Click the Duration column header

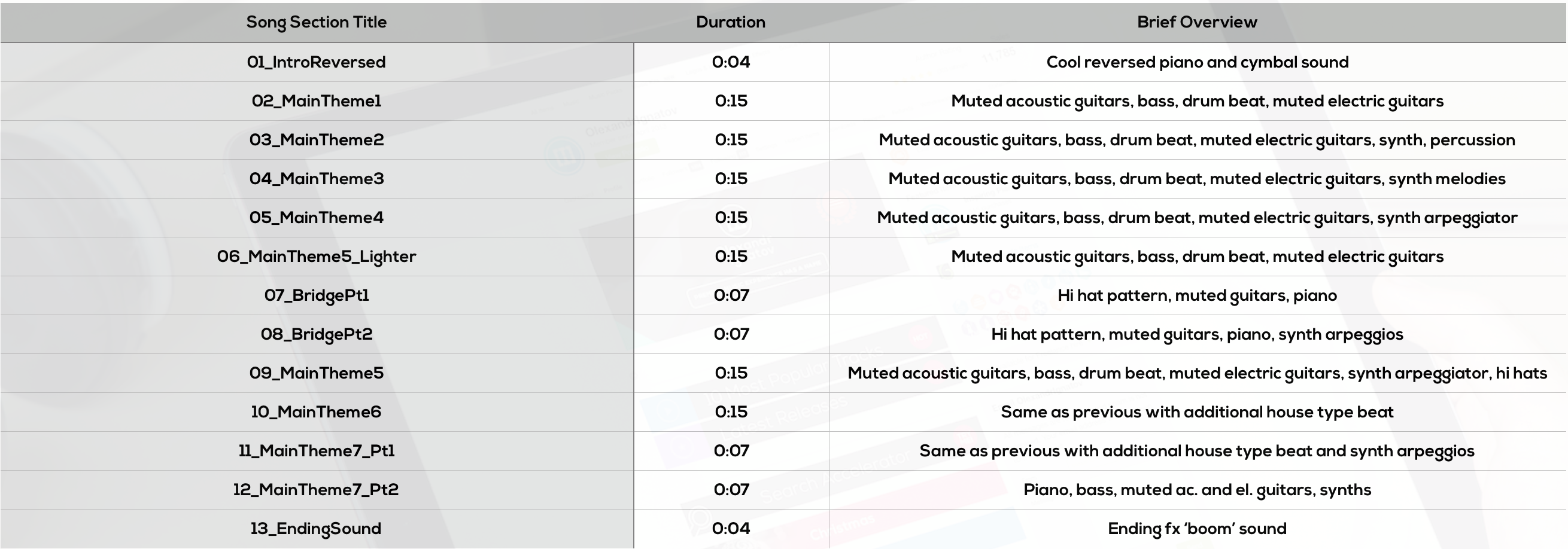730,22
